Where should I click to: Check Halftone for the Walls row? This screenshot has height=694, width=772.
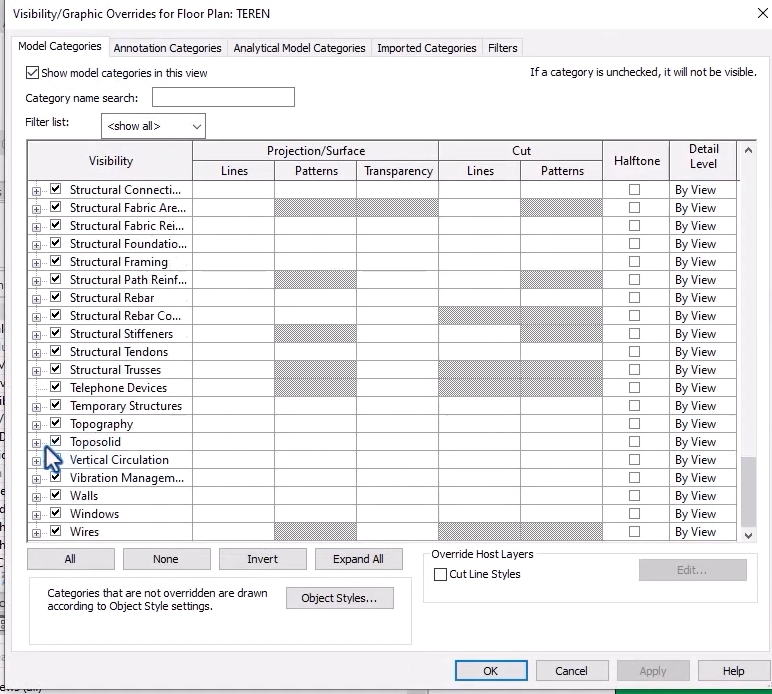(x=634, y=496)
